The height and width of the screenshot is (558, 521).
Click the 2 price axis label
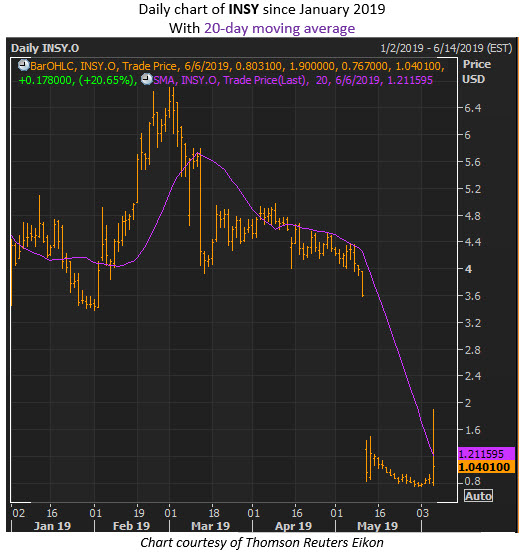click(x=468, y=403)
